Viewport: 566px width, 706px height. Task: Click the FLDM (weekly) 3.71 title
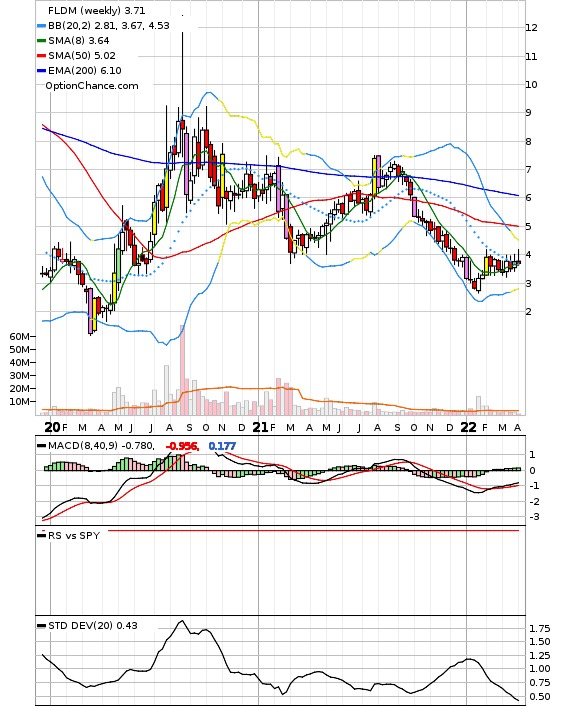pyautogui.click(x=96, y=10)
